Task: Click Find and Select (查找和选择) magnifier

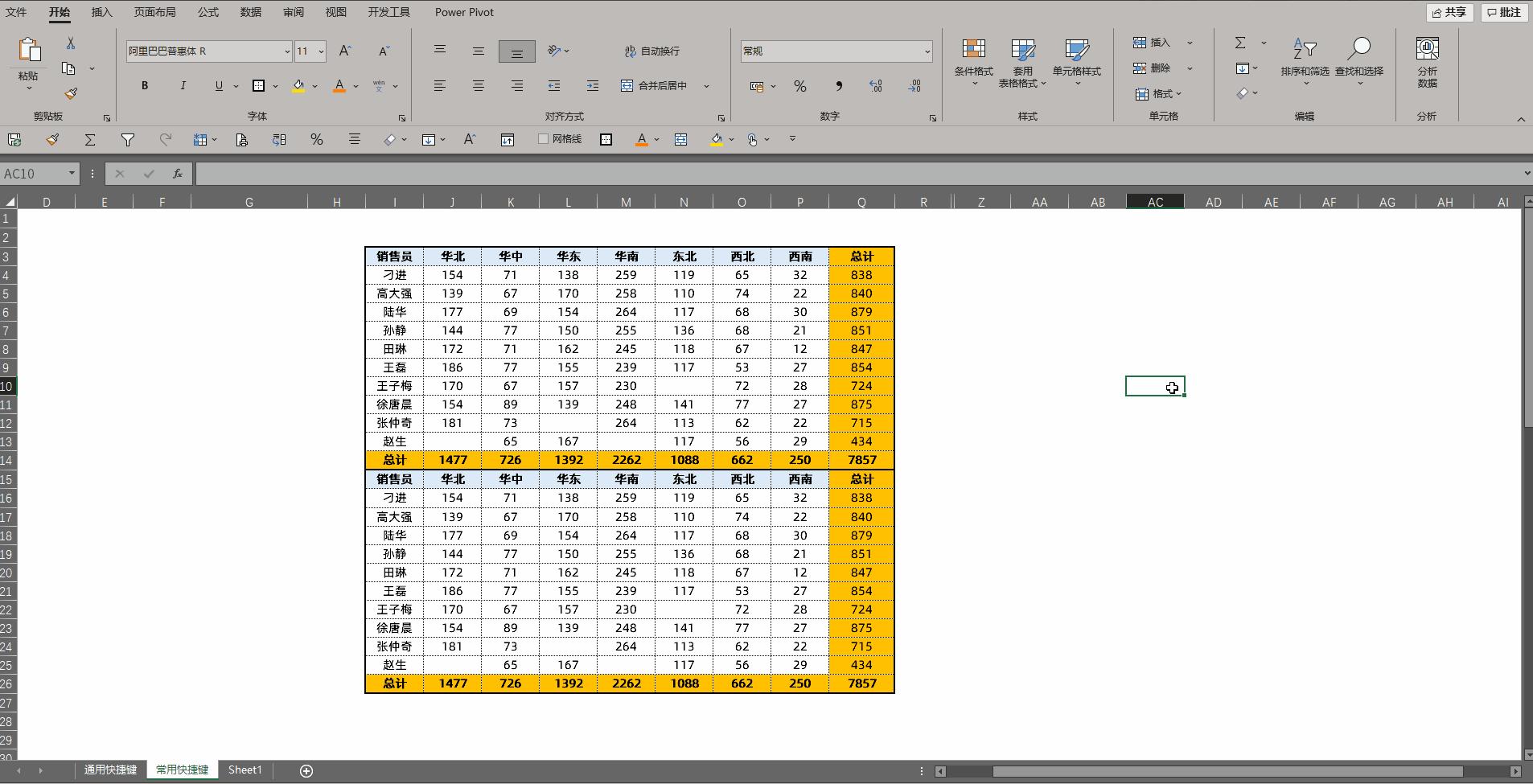Action: [1358, 58]
